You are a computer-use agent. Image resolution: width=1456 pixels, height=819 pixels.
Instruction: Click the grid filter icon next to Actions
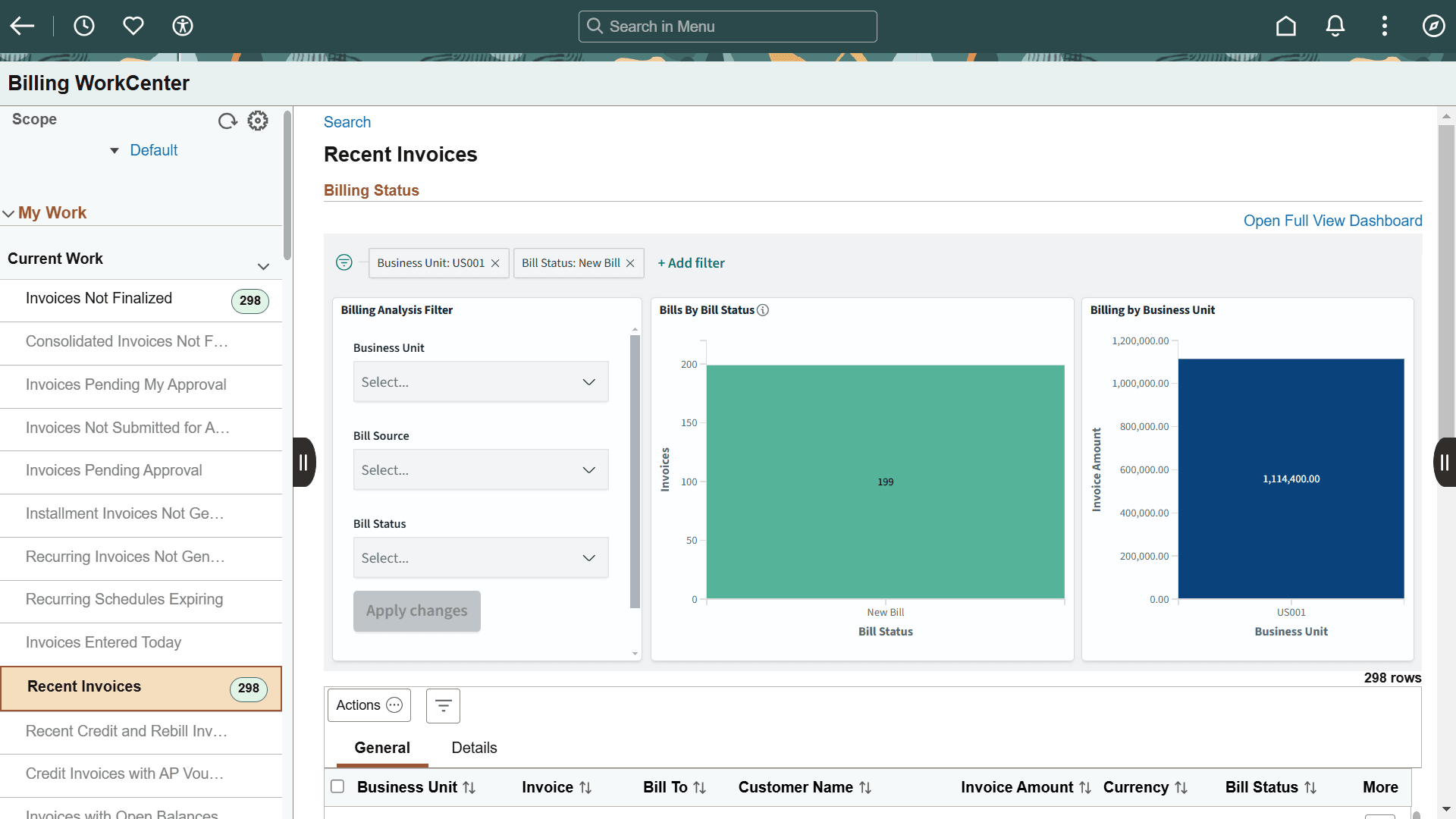(443, 705)
